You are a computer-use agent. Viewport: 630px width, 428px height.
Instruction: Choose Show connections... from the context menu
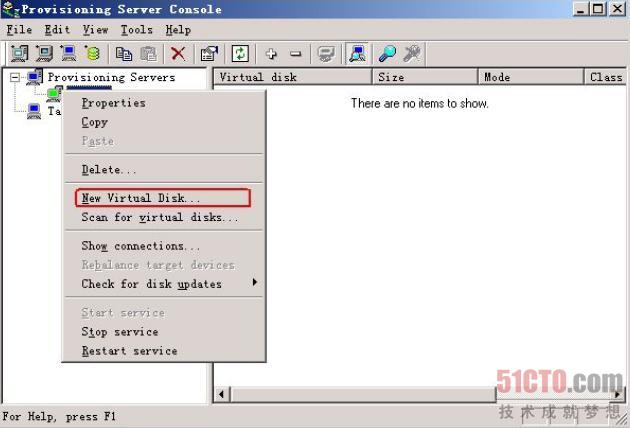pos(164,246)
